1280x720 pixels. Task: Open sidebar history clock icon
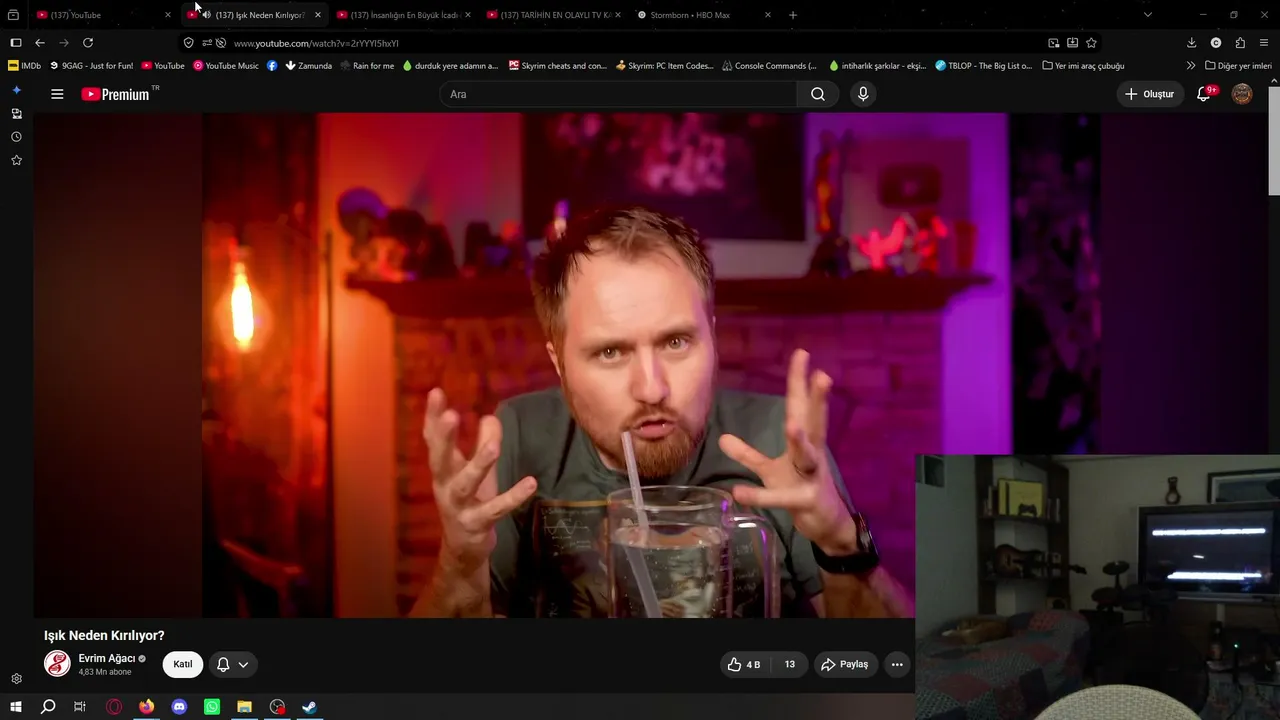pyautogui.click(x=16, y=137)
